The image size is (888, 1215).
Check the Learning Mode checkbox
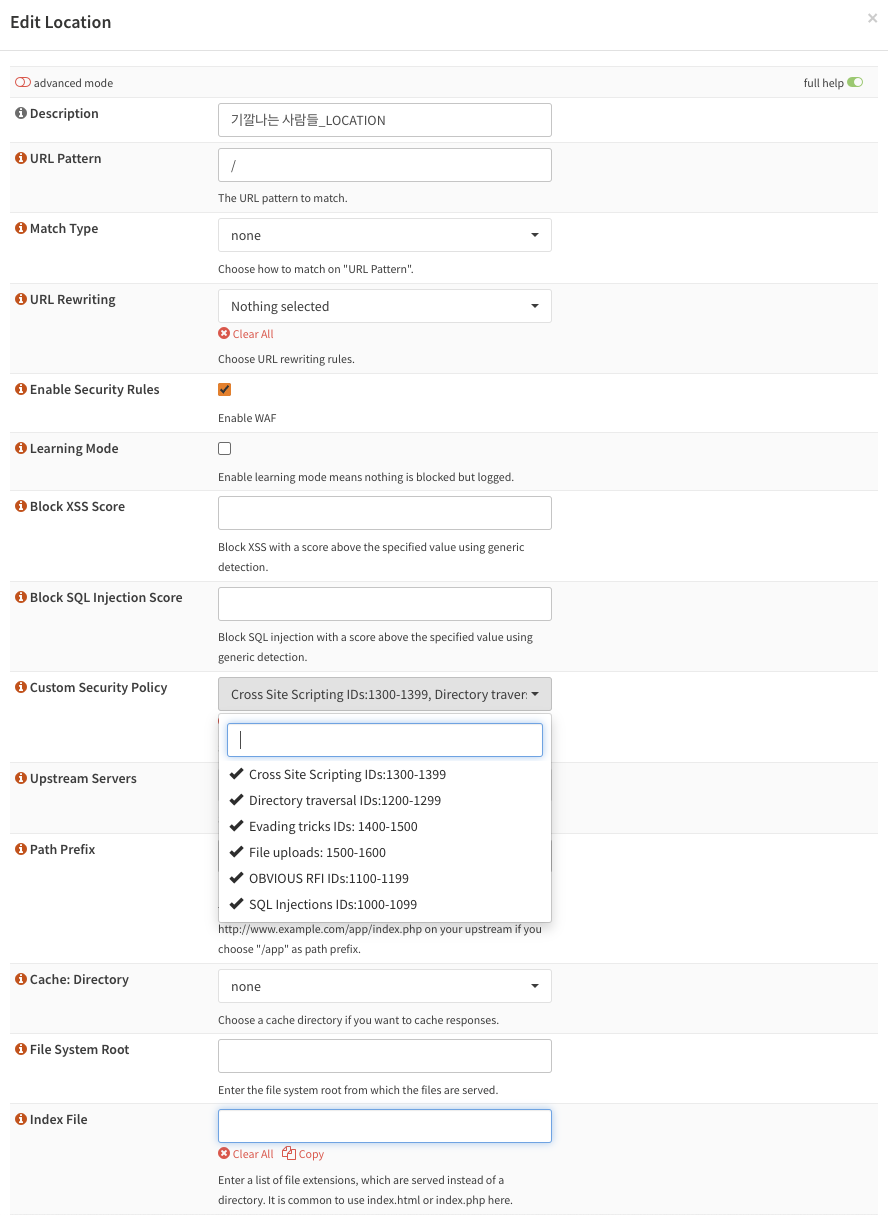224,449
